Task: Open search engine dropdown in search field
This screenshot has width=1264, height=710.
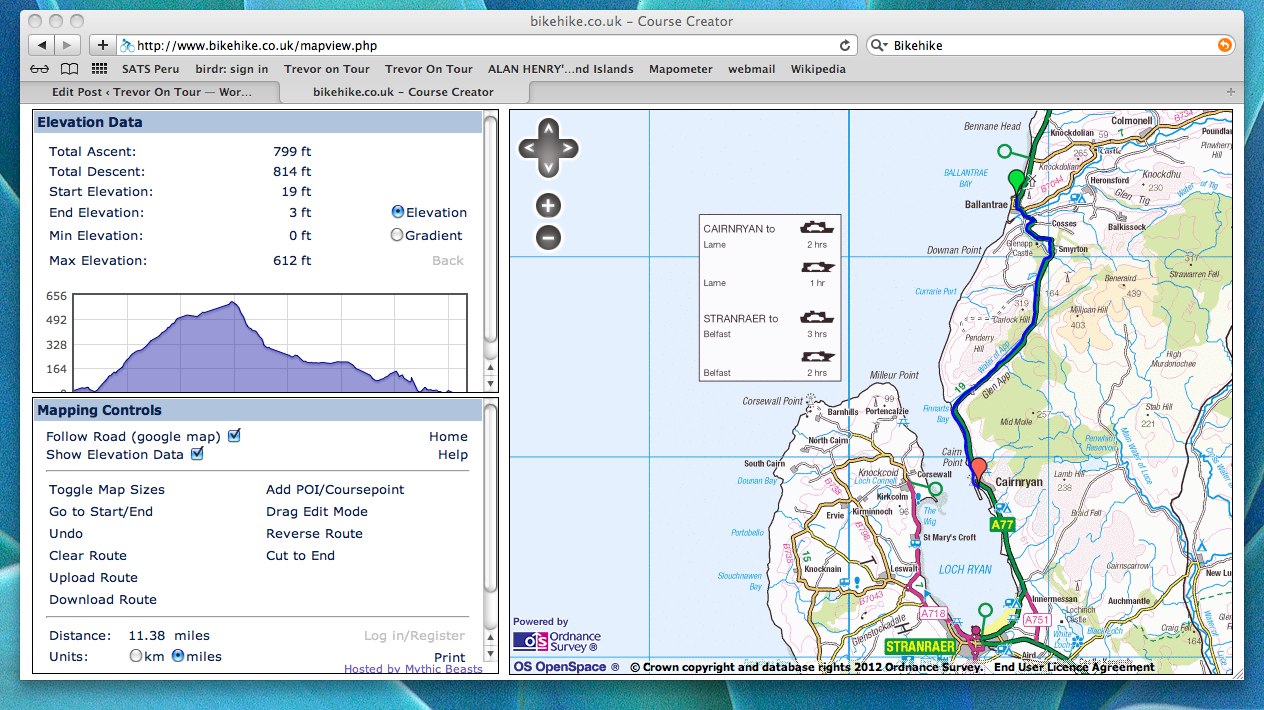Action: pyautogui.click(x=878, y=45)
